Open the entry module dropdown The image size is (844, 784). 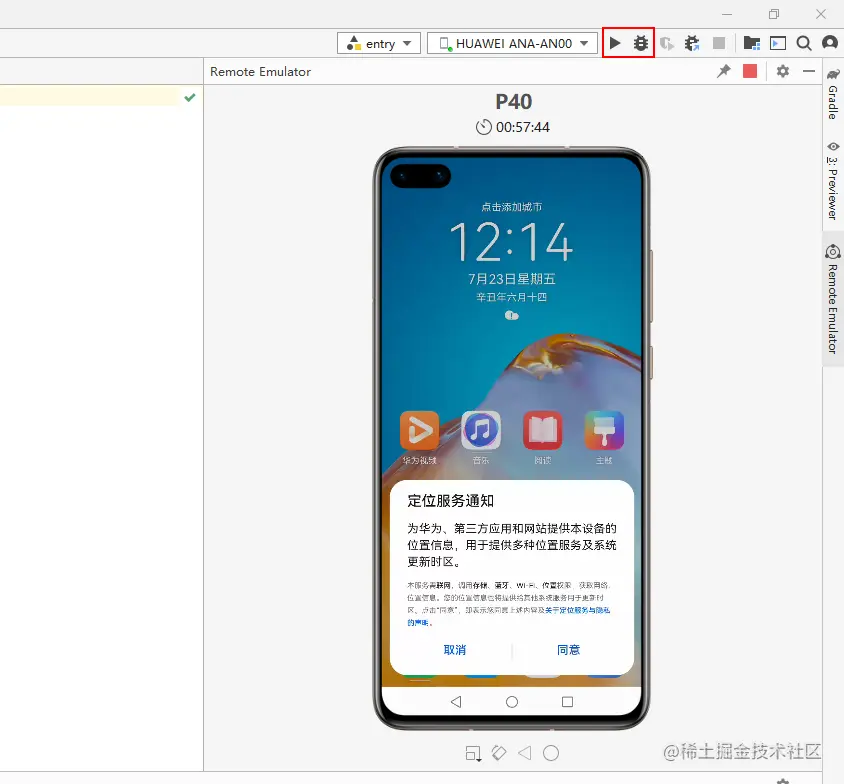[x=379, y=43]
